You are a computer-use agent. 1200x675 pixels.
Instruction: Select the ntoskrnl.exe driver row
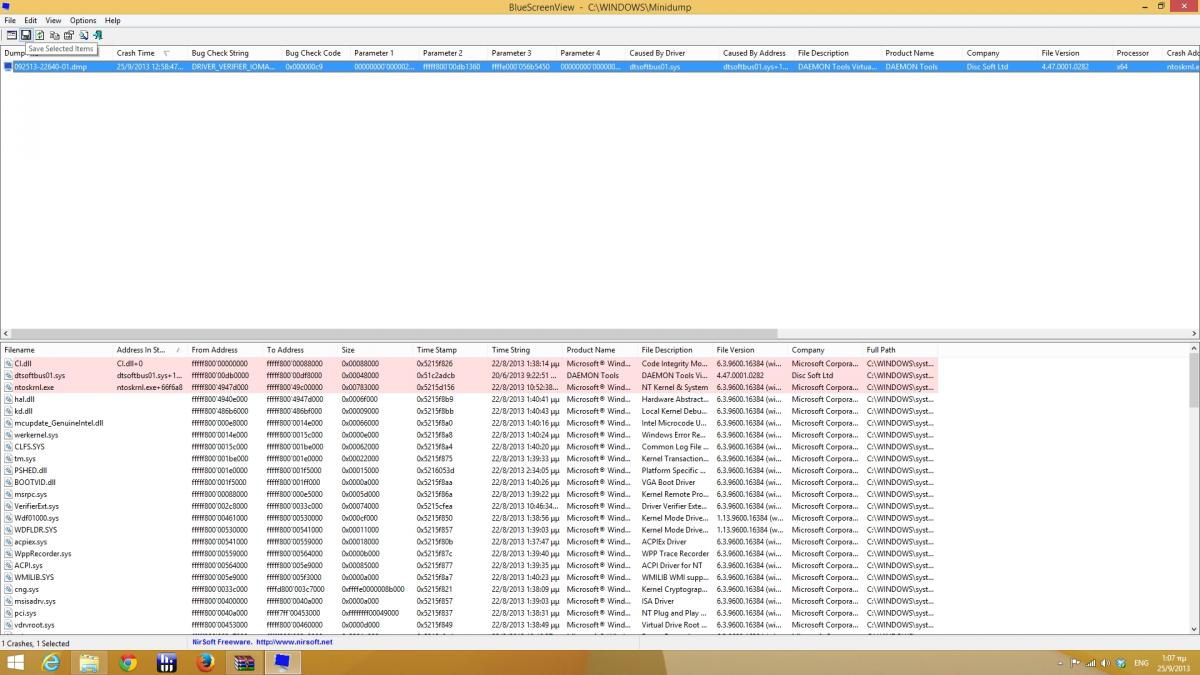pos(470,387)
